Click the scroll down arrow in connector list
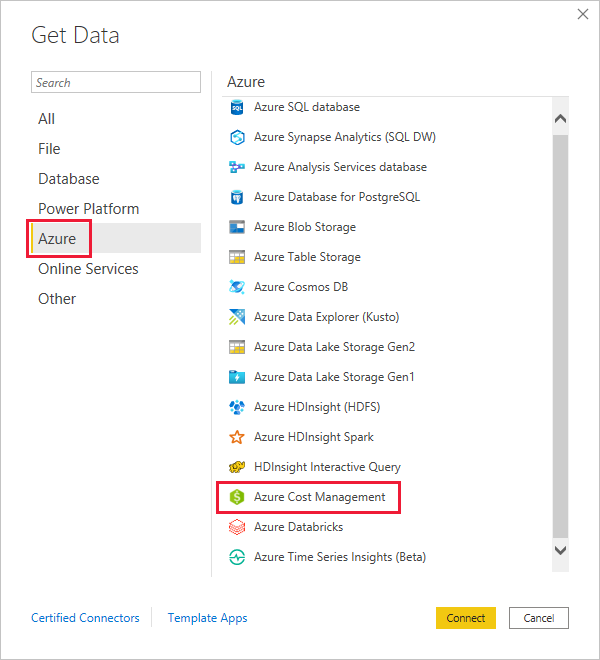600x660 pixels. [x=560, y=550]
